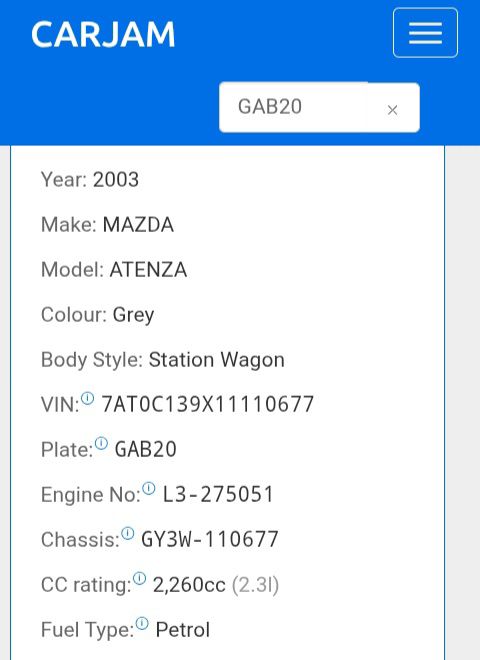Open the hamburger navigation menu
Viewport: 480px width, 660px height.
click(425, 33)
